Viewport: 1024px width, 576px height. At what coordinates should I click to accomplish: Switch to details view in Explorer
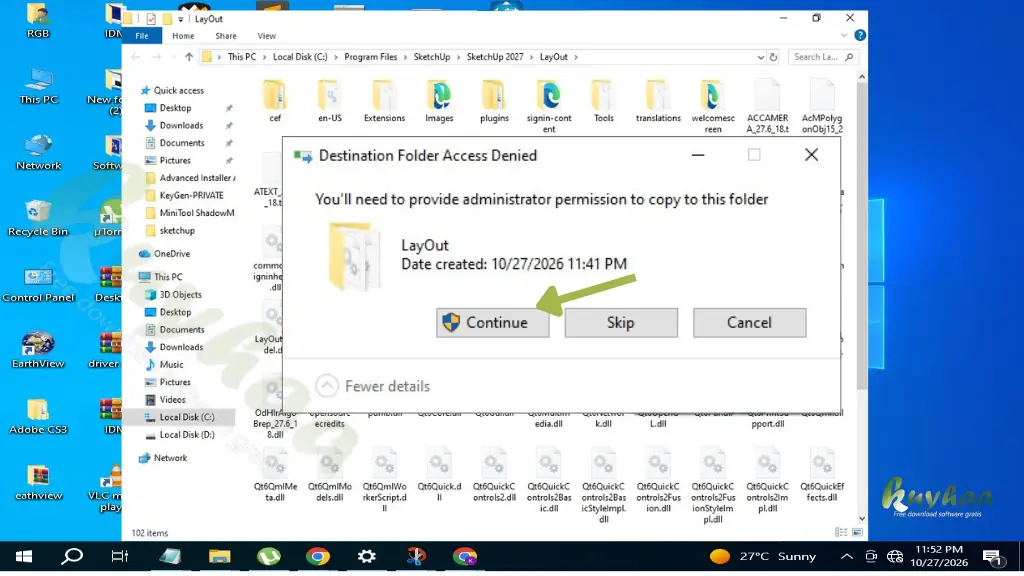point(841,533)
